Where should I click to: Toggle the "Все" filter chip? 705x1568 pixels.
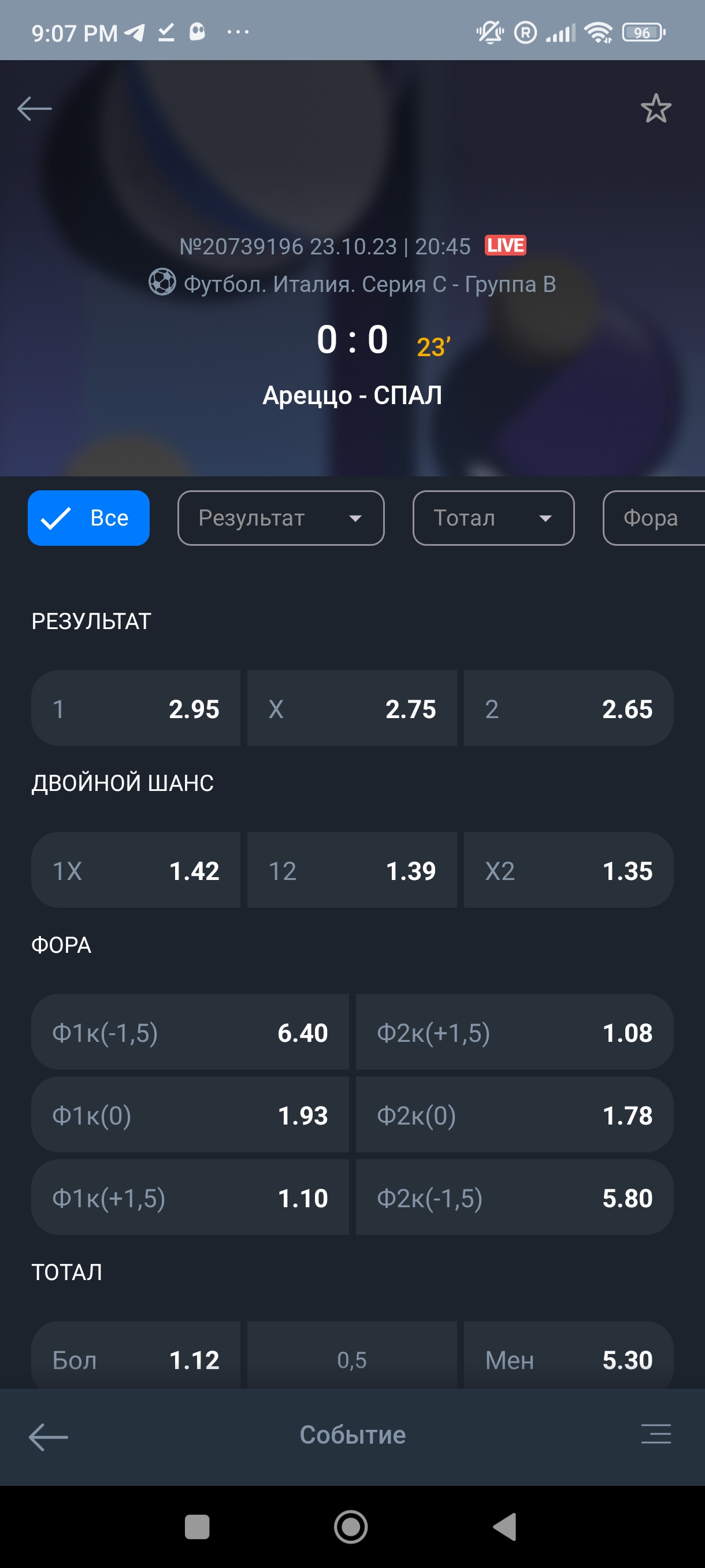coord(89,518)
